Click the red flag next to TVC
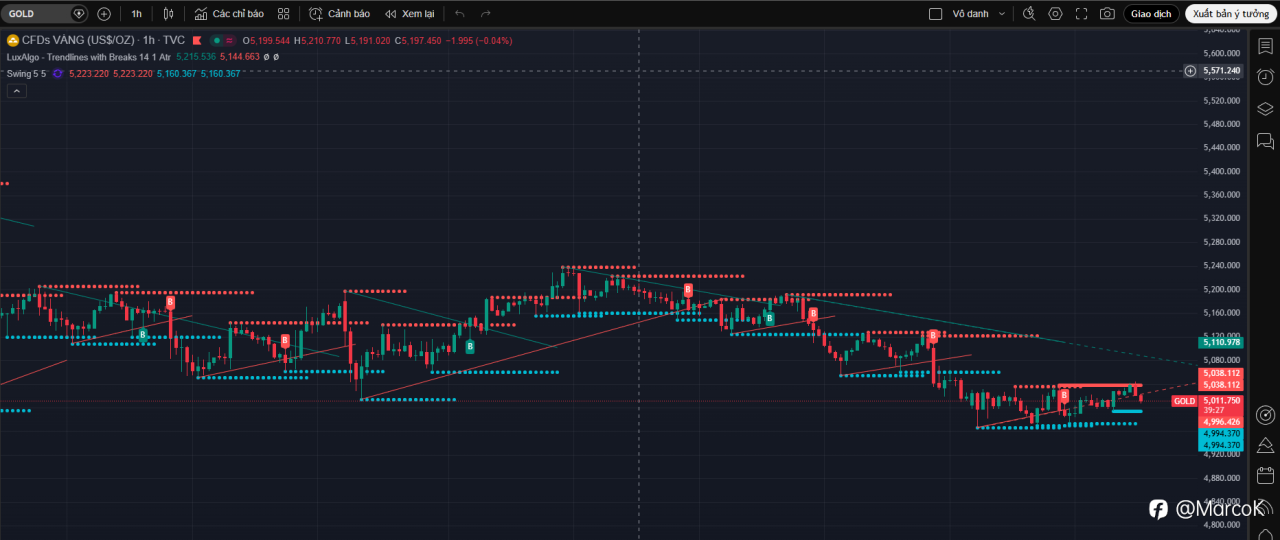Viewport: 1280px width, 540px height. (x=198, y=40)
